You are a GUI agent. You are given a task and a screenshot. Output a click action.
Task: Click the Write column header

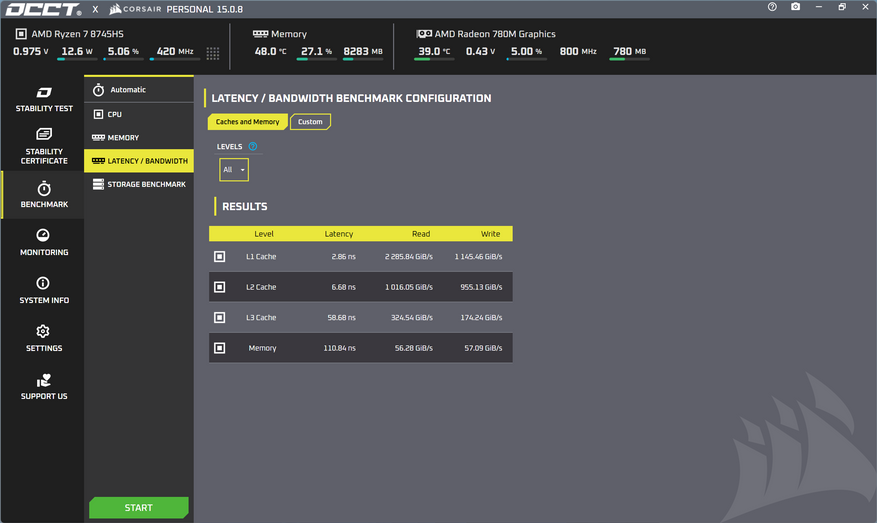pos(491,234)
